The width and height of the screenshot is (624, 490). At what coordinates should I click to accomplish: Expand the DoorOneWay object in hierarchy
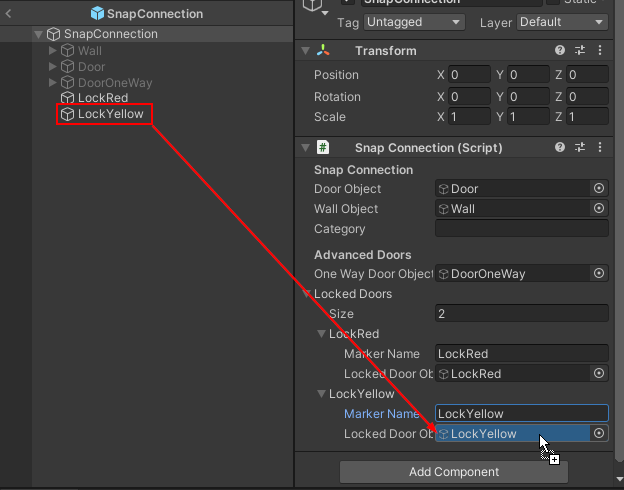pyautogui.click(x=53, y=83)
